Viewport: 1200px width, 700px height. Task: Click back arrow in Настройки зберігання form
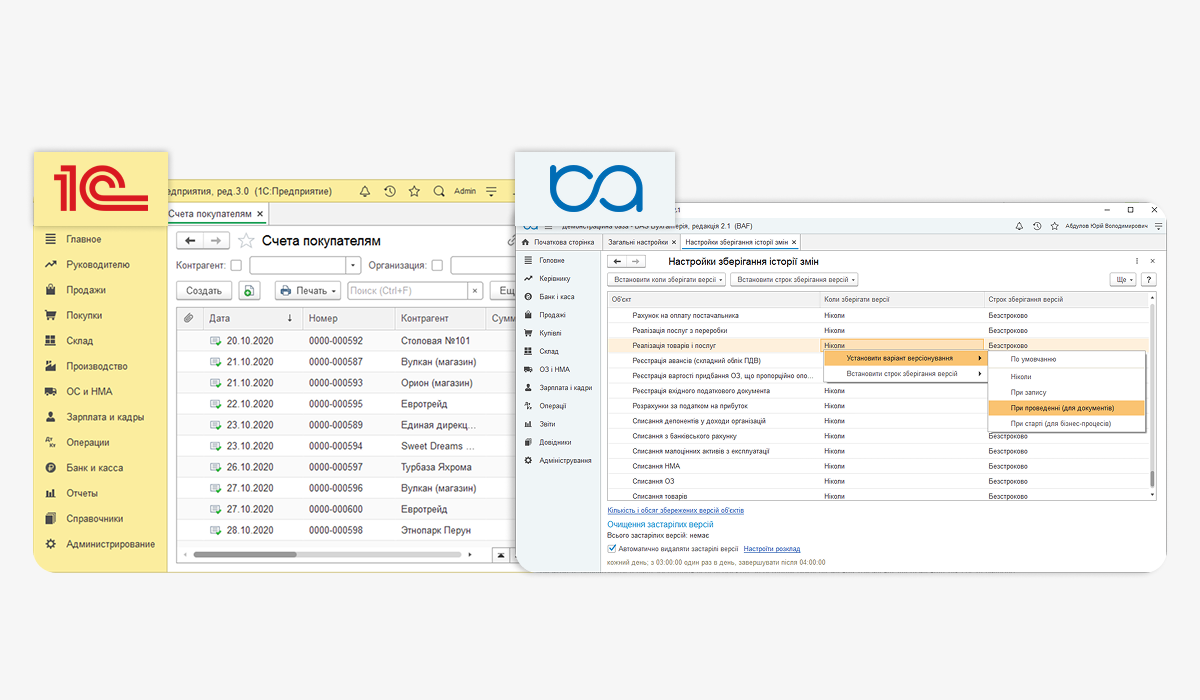pos(617,261)
